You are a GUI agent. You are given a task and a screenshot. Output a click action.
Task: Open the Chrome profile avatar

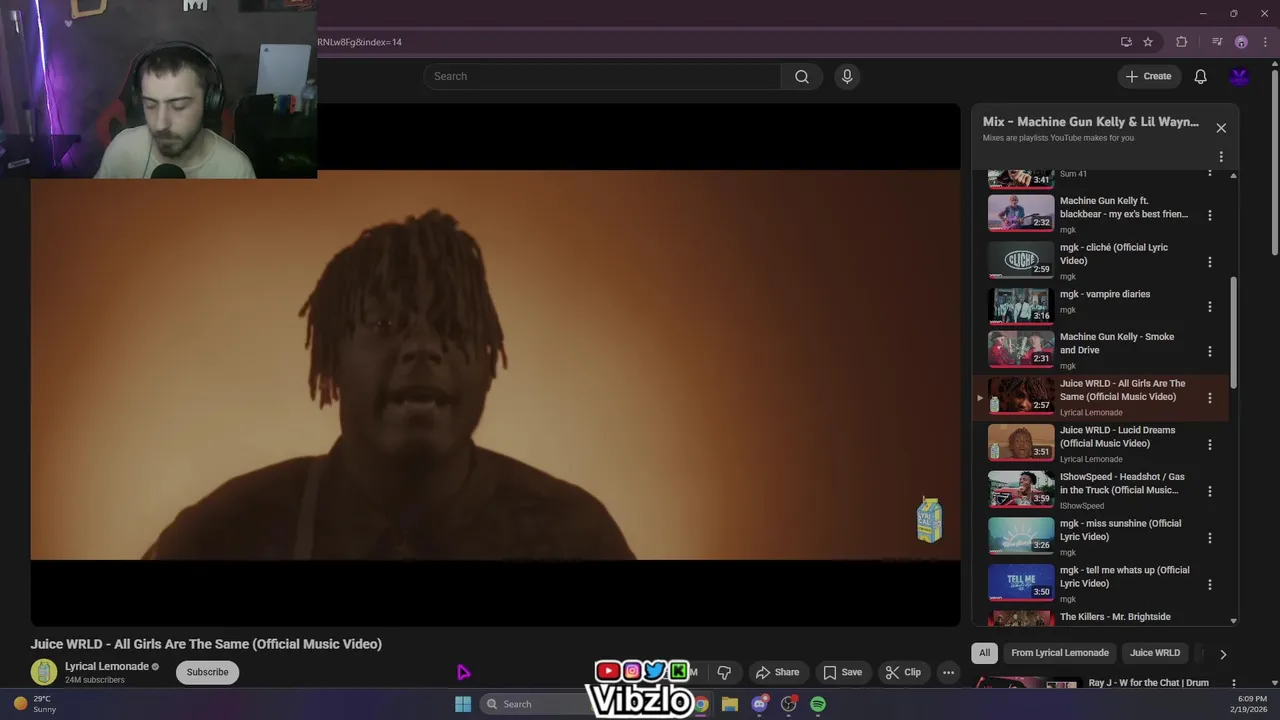pyautogui.click(x=1241, y=42)
